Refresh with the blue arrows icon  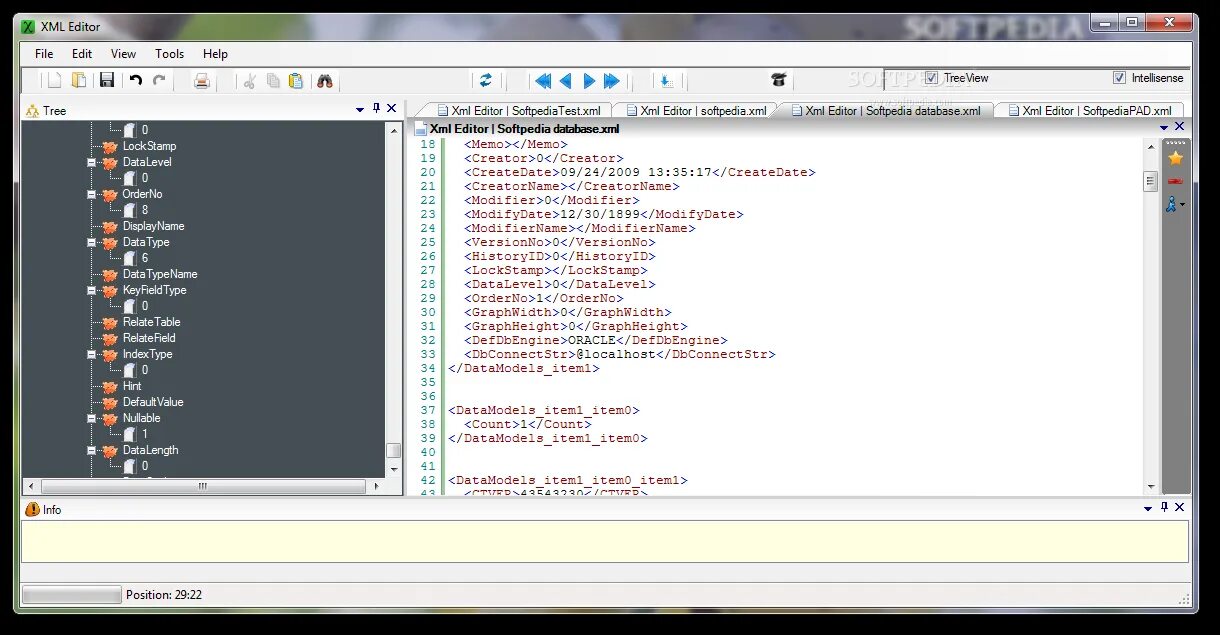(x=486, y=80)
